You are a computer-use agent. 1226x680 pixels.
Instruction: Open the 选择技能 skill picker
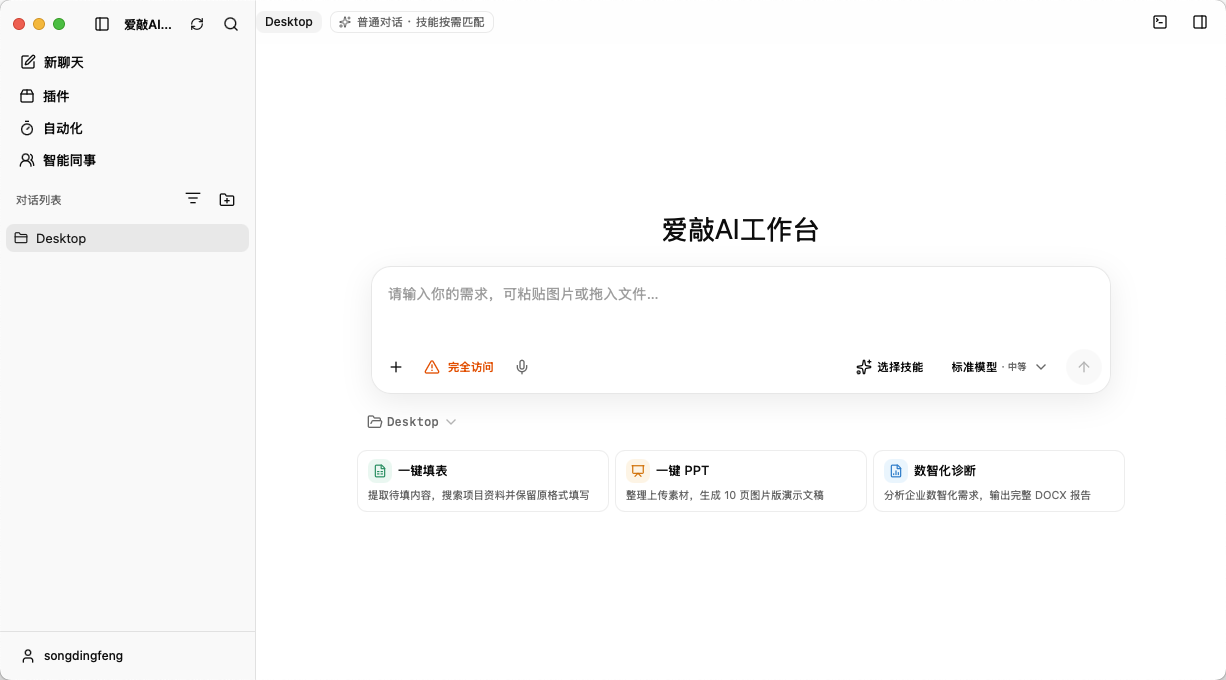(890, 367)
